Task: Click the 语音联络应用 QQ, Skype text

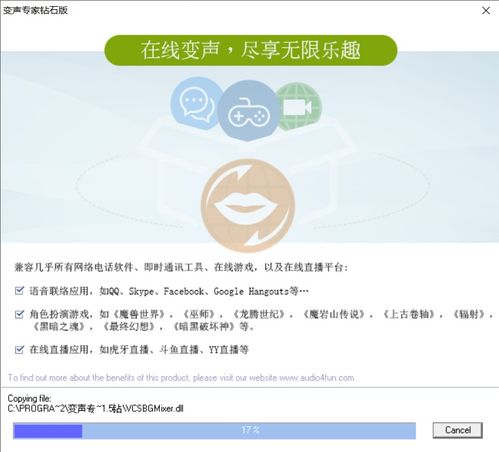Action: coord(169,291)
